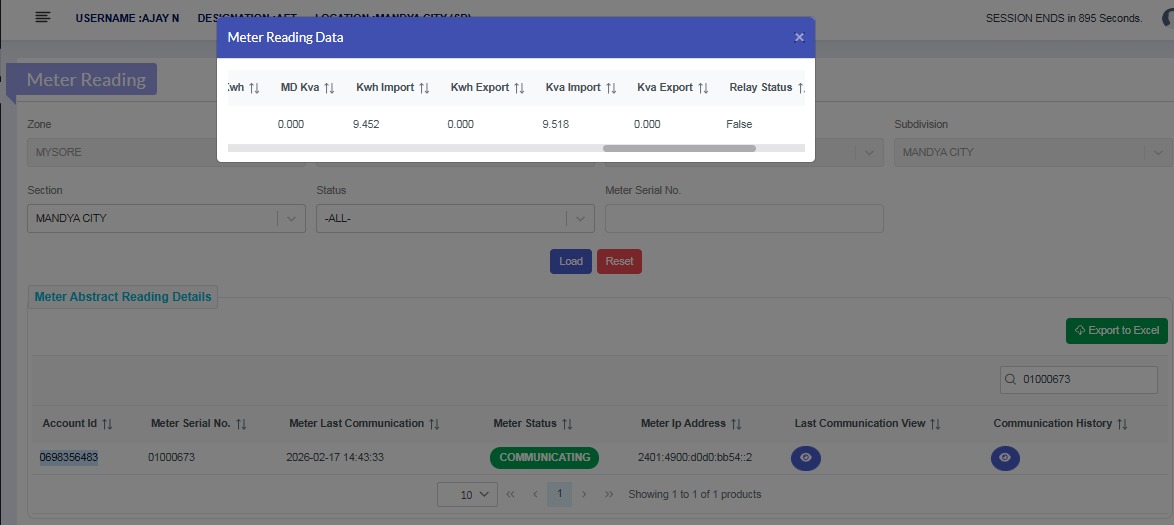Click the Load button
This screenshot has height=525, width=1174.
[x=571, y=261]
